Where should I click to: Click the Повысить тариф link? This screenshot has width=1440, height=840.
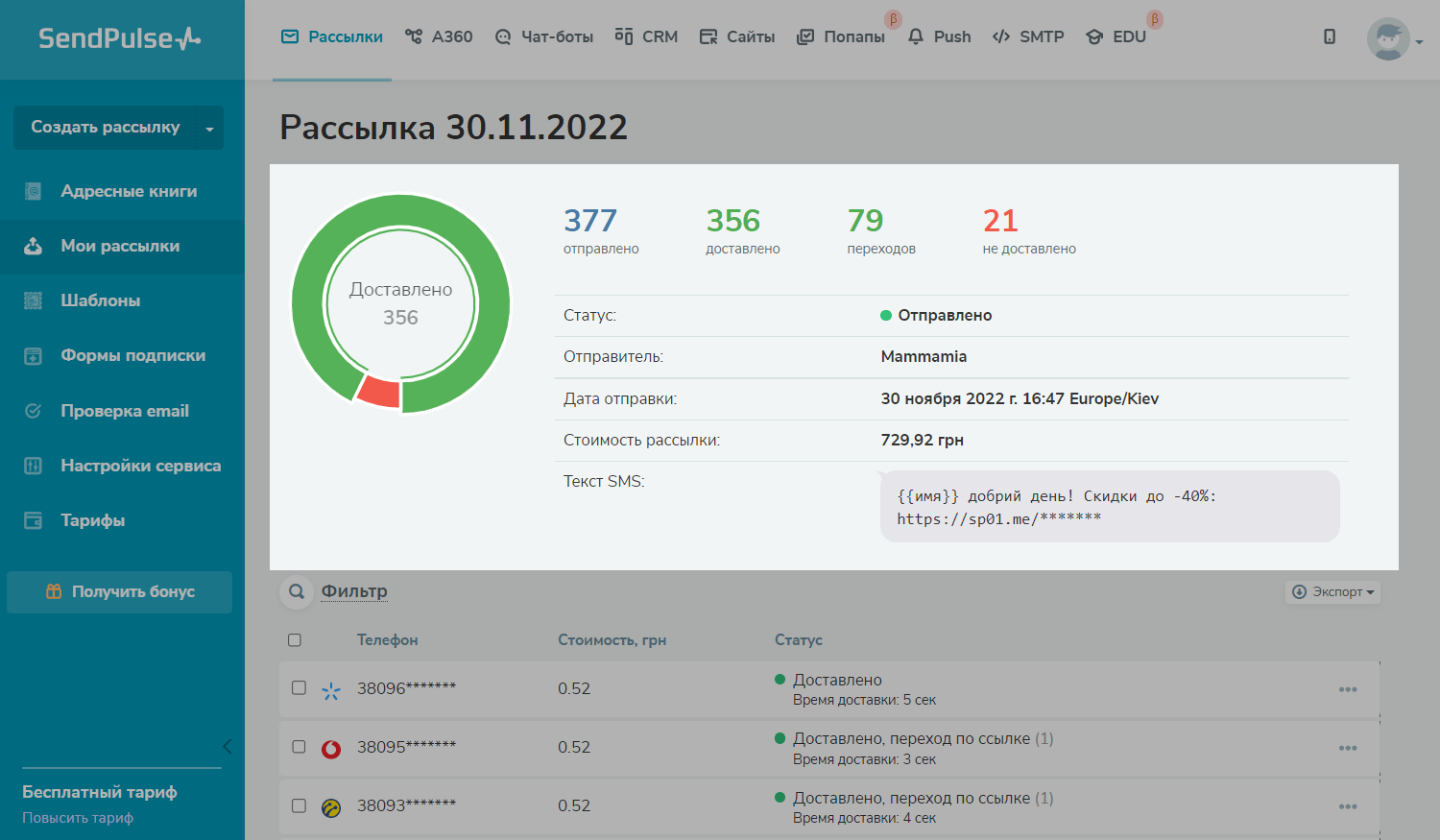tap(78, 818)
